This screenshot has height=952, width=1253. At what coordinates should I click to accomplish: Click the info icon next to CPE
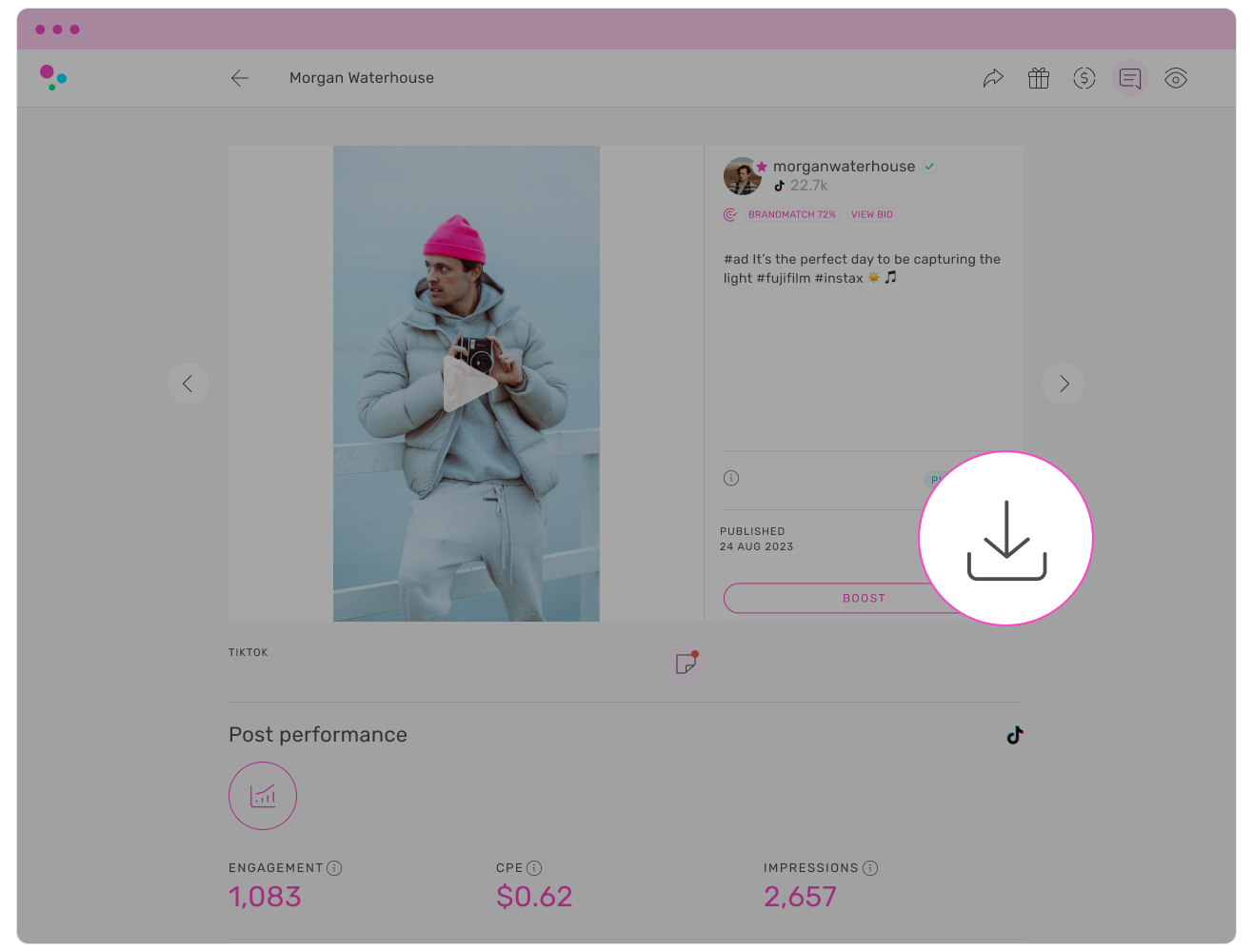coord(534,868)
